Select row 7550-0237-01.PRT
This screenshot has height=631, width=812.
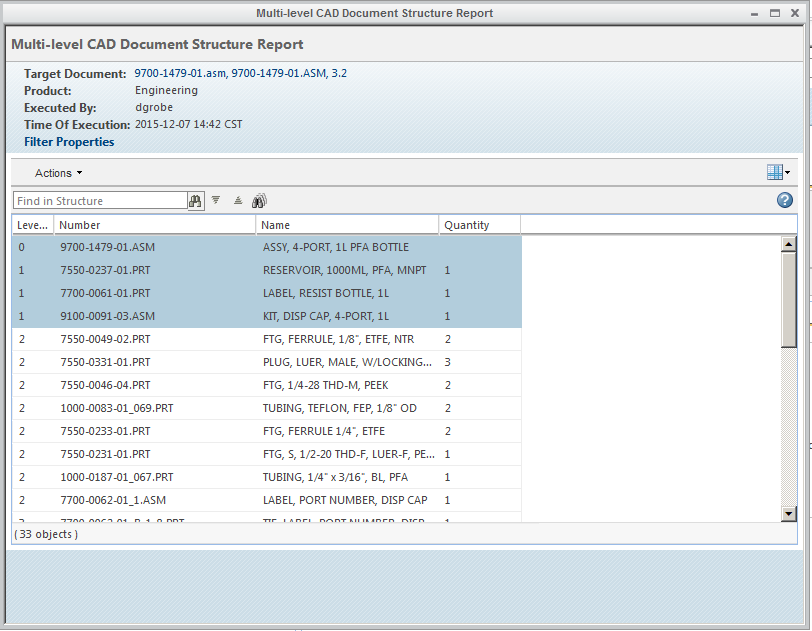pos(267,270)
